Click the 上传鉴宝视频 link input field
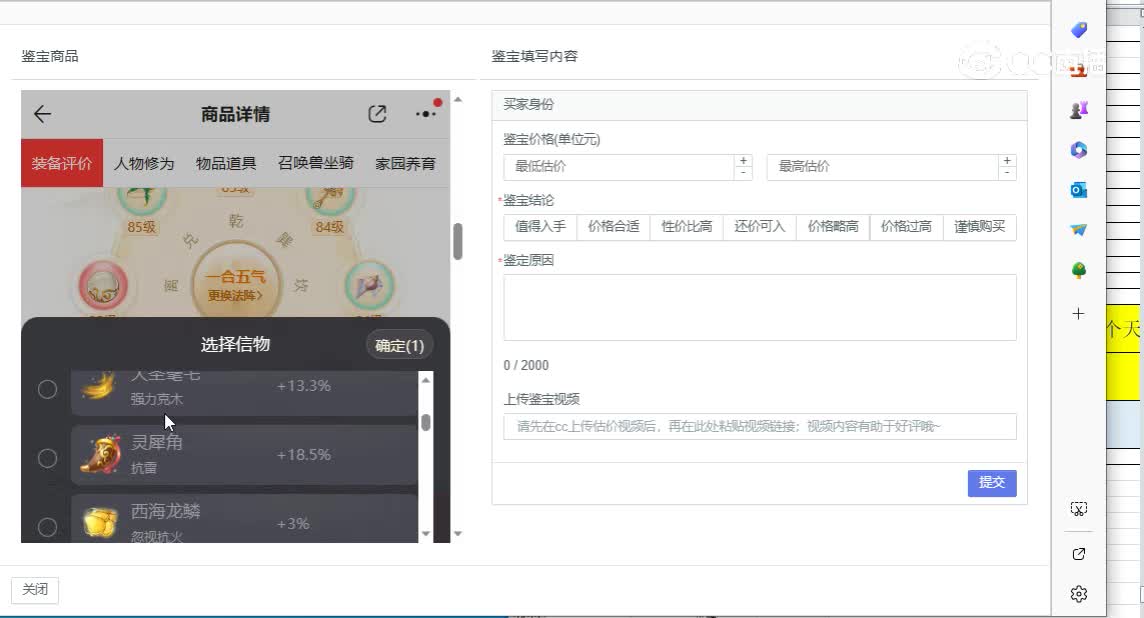The image size is (1144, 618). coord(760,426)
